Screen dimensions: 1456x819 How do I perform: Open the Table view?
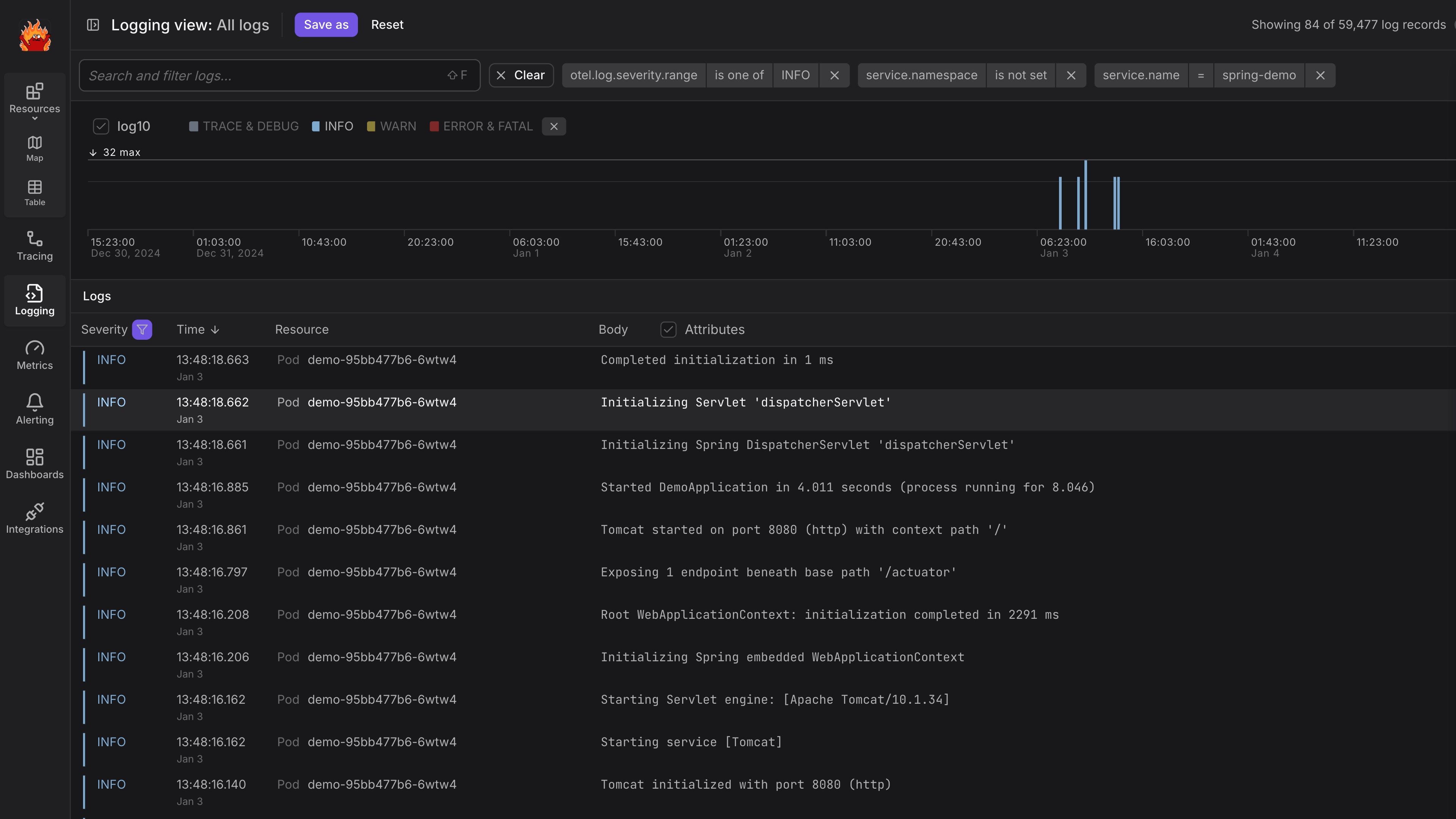[35, 193]
